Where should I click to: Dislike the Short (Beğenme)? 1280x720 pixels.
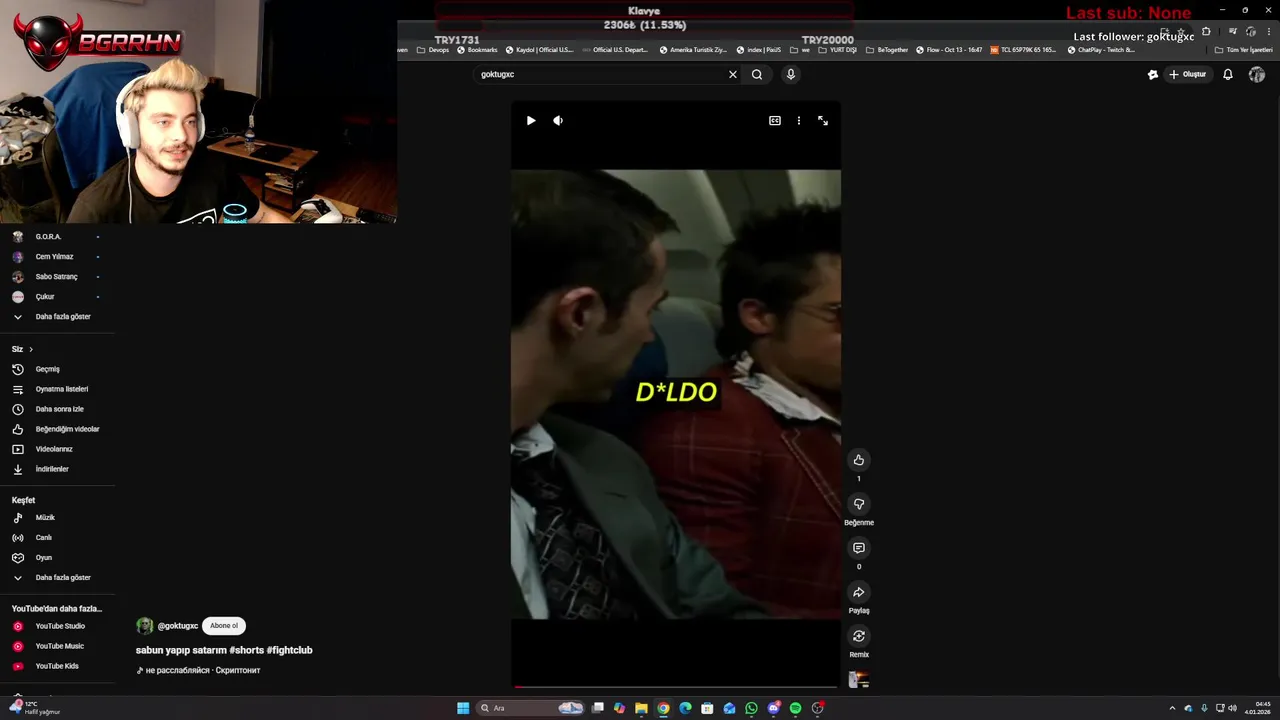(x=858, y=504)
